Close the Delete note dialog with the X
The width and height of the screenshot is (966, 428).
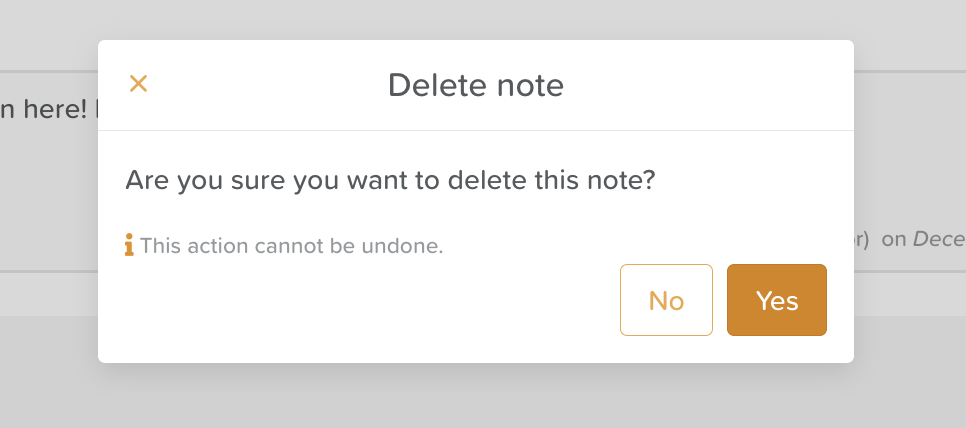pos(138,84)
